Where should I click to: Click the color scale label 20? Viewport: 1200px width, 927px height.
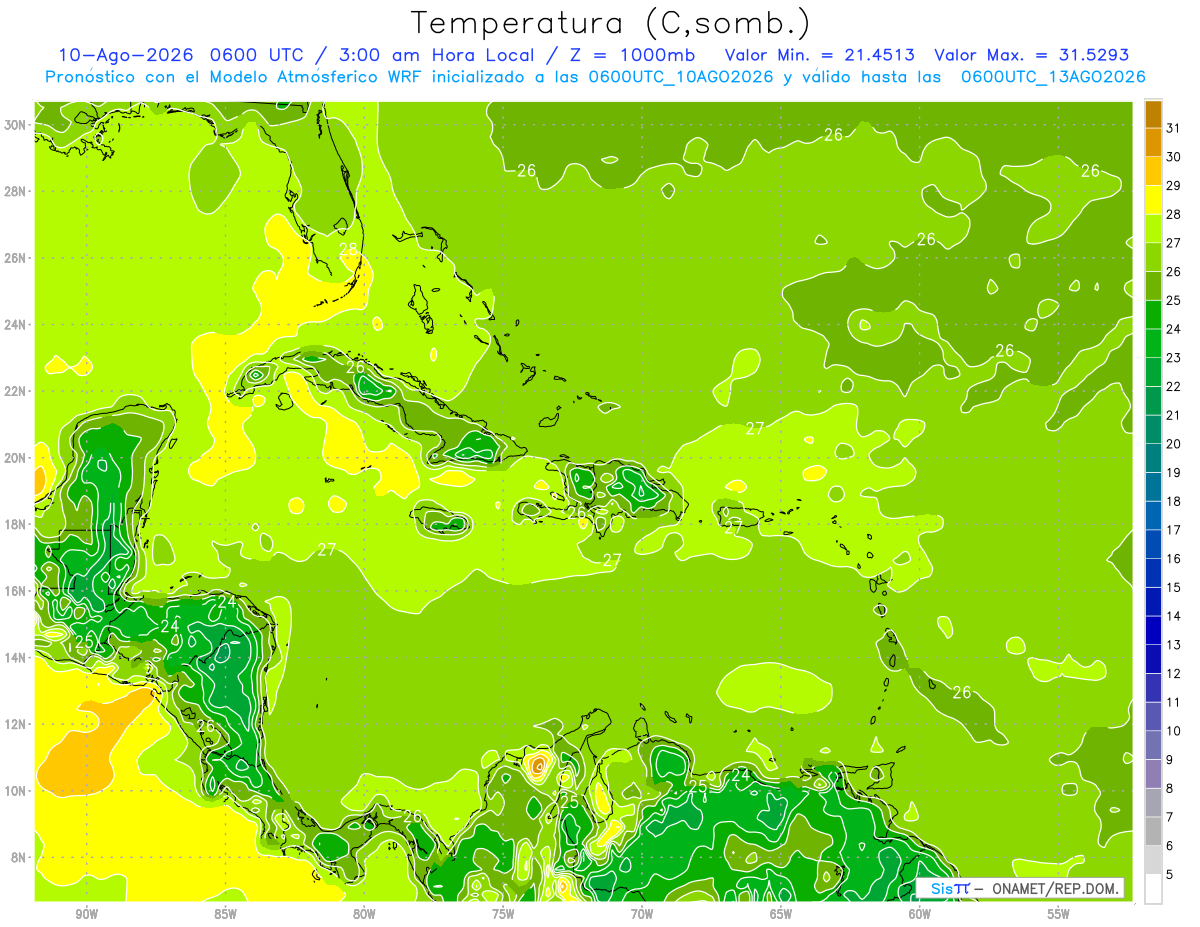(x=1174, y=443)
